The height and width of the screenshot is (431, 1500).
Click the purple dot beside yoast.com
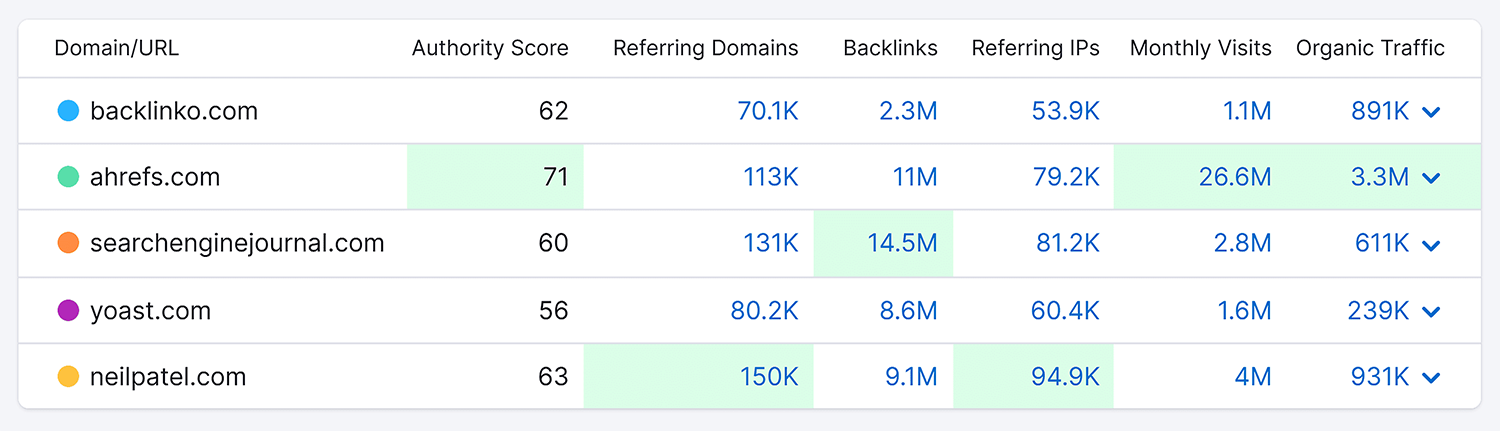tap(68, 310)
